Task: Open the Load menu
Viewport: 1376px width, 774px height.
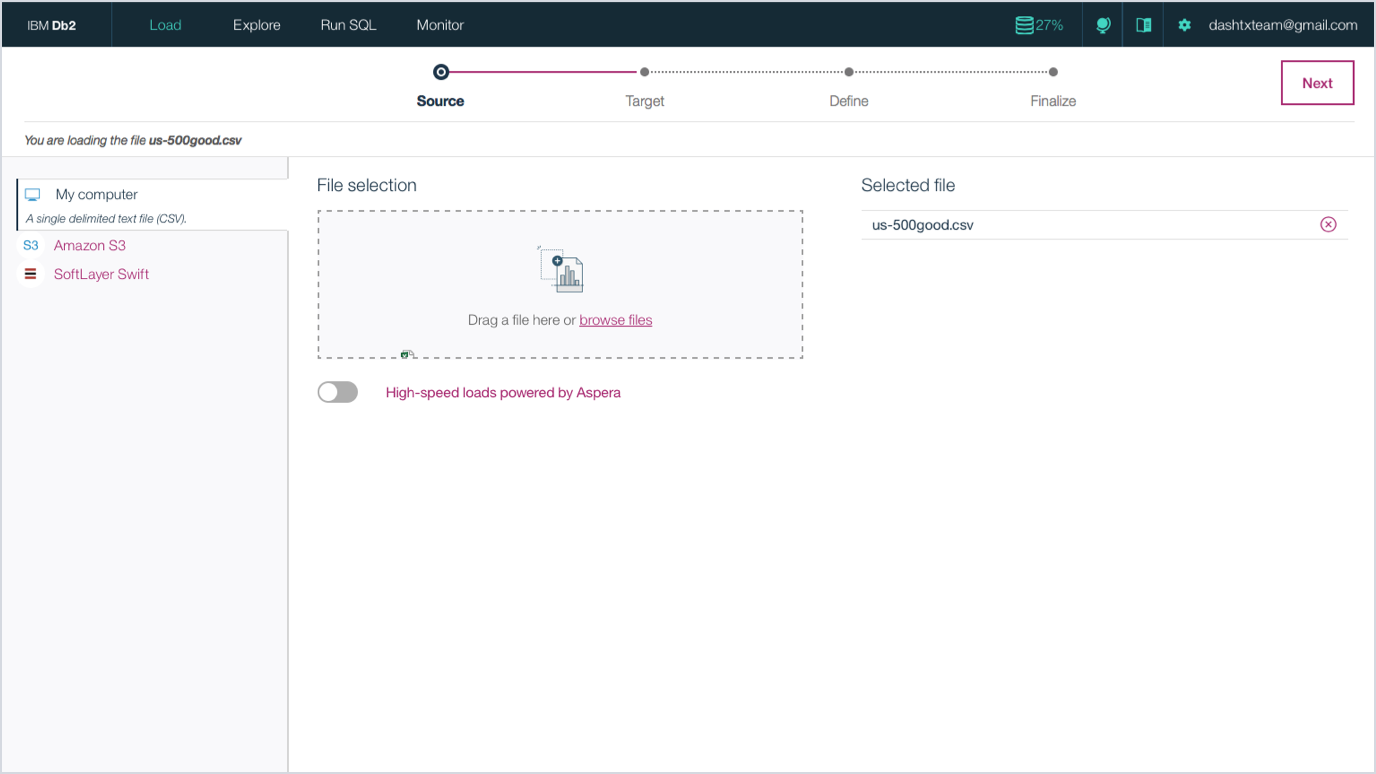Action: [x=165, y=25]
